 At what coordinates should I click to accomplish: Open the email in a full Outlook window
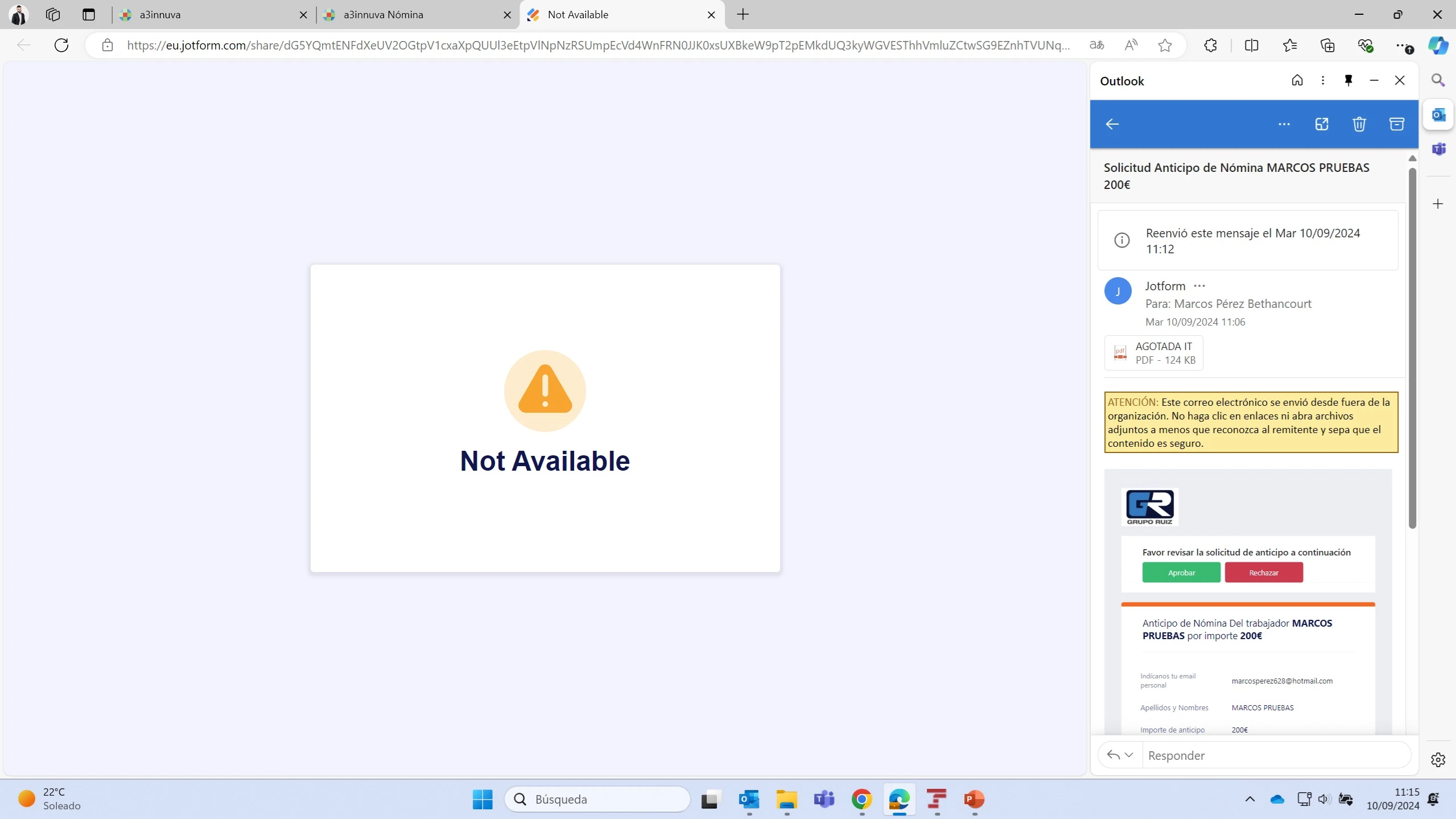coord(1322,124)
